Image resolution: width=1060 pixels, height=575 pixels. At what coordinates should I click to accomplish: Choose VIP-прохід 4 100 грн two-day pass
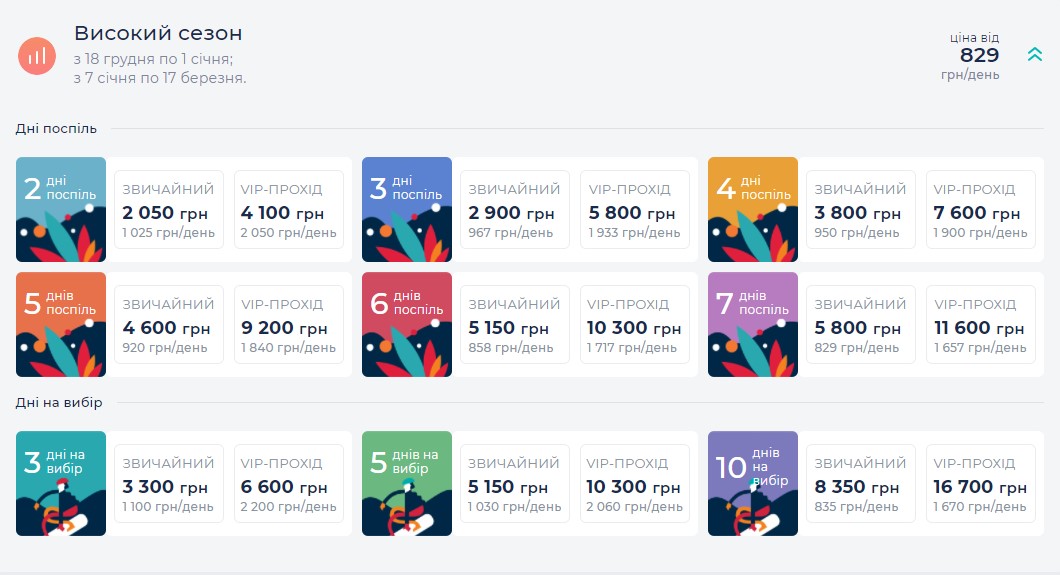click(x=289, y=210)
